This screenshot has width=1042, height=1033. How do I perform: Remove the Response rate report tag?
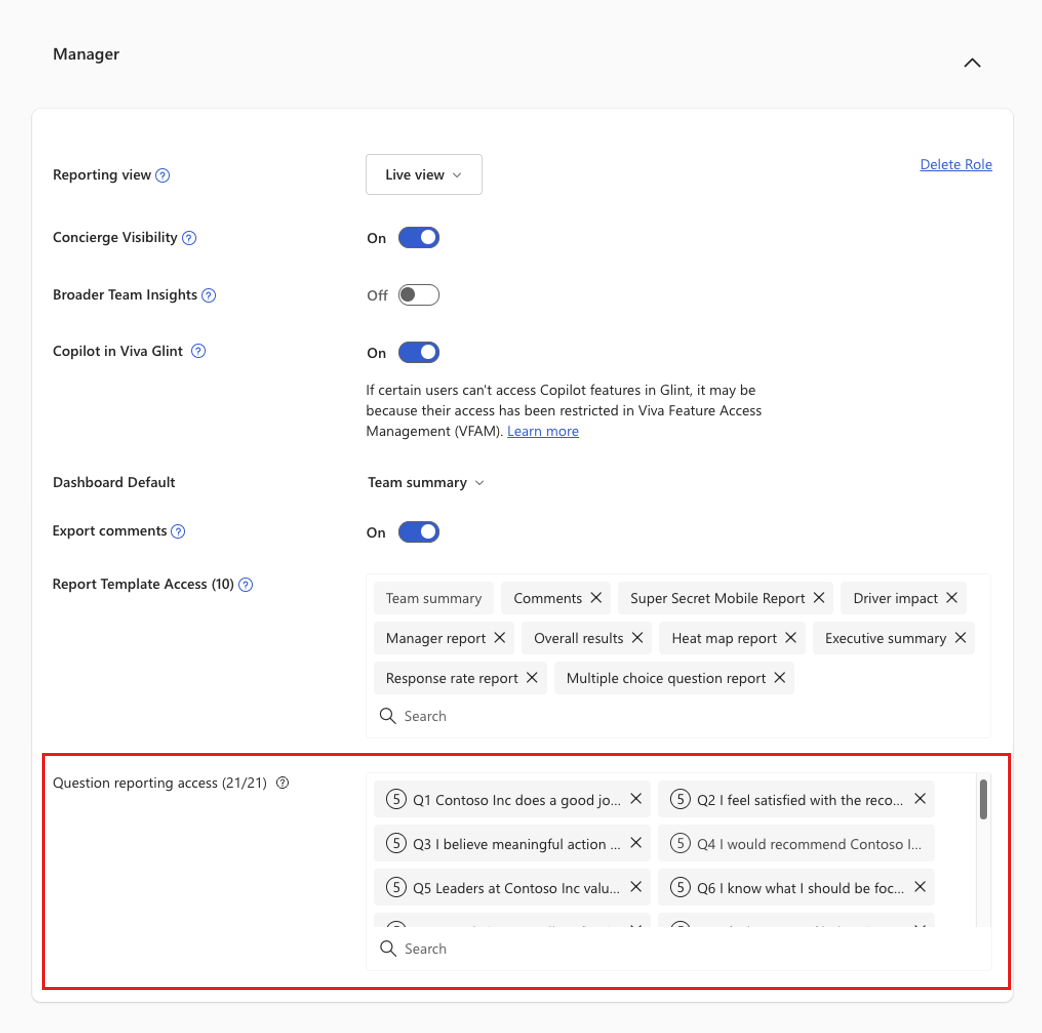532,677
